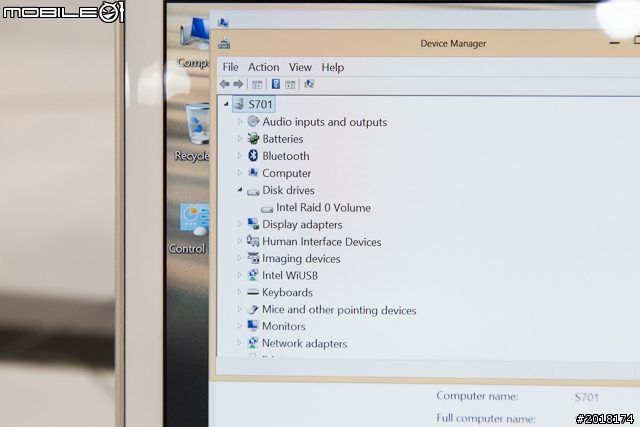
Task: Select the Keyboards label
Action: point(287,293)
